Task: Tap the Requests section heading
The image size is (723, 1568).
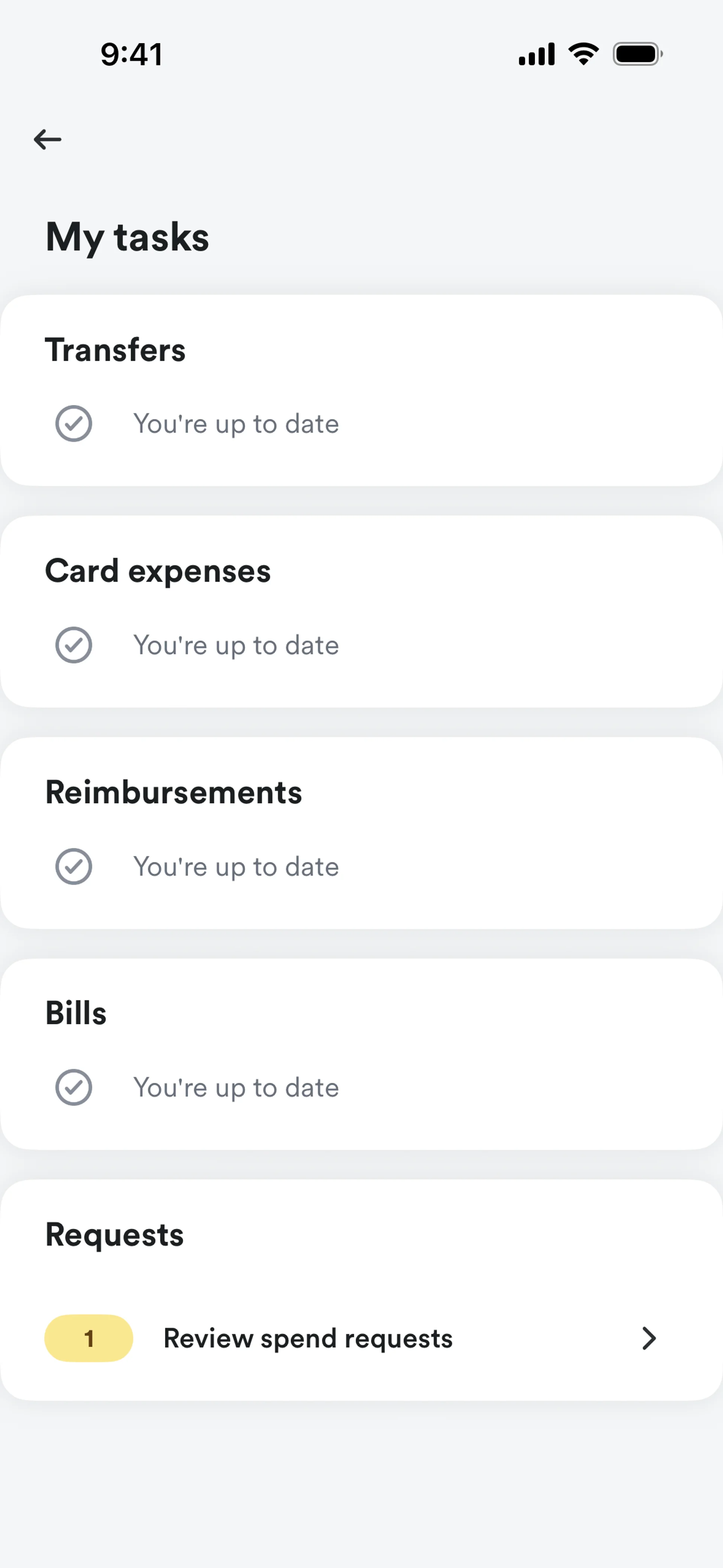Action: coord(114,1235)
